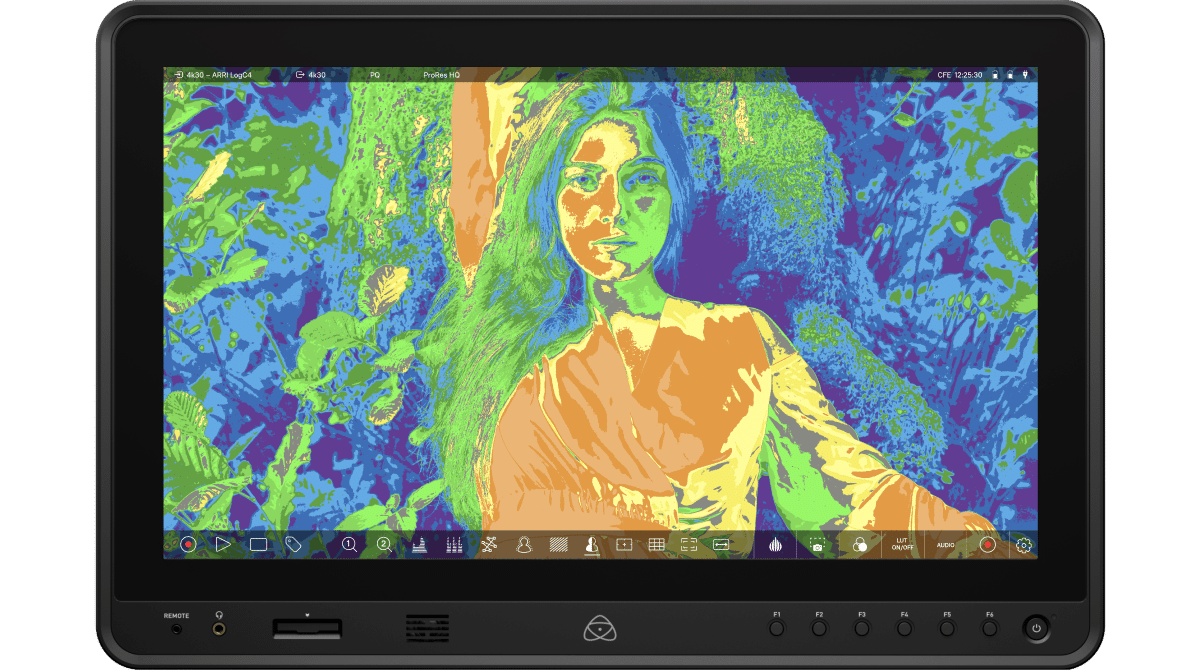Tap the Play triangle icon
Viewport: 1200px width, 670px height.
click(x=223, y=545)
